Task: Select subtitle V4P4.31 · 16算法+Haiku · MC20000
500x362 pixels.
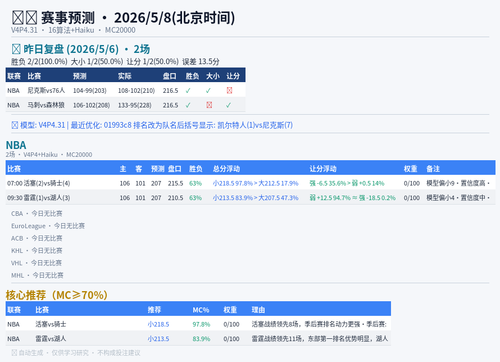Action: (73, 30)
